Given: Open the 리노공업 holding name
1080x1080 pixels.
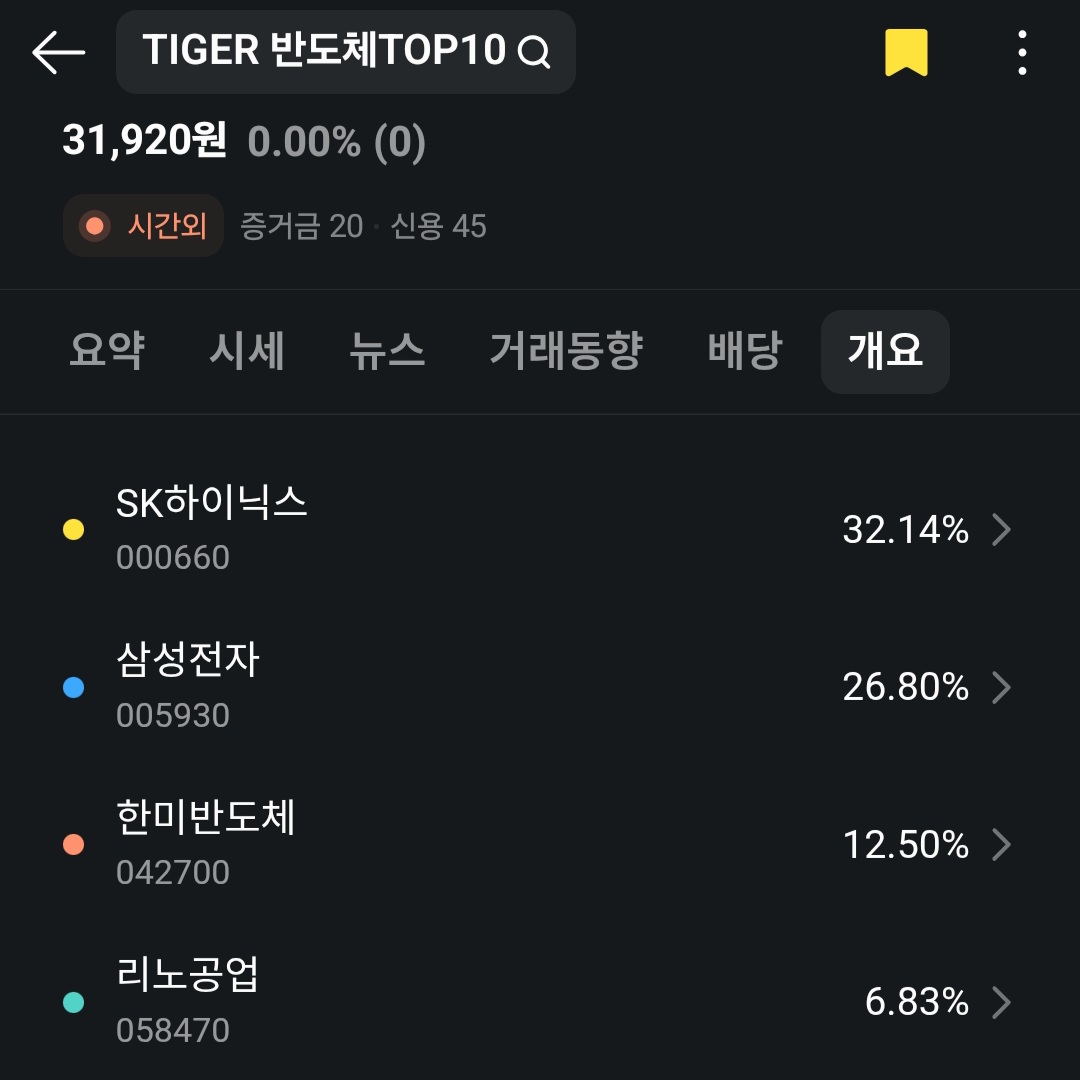Looking at the screenshot, I should [188, 975].
